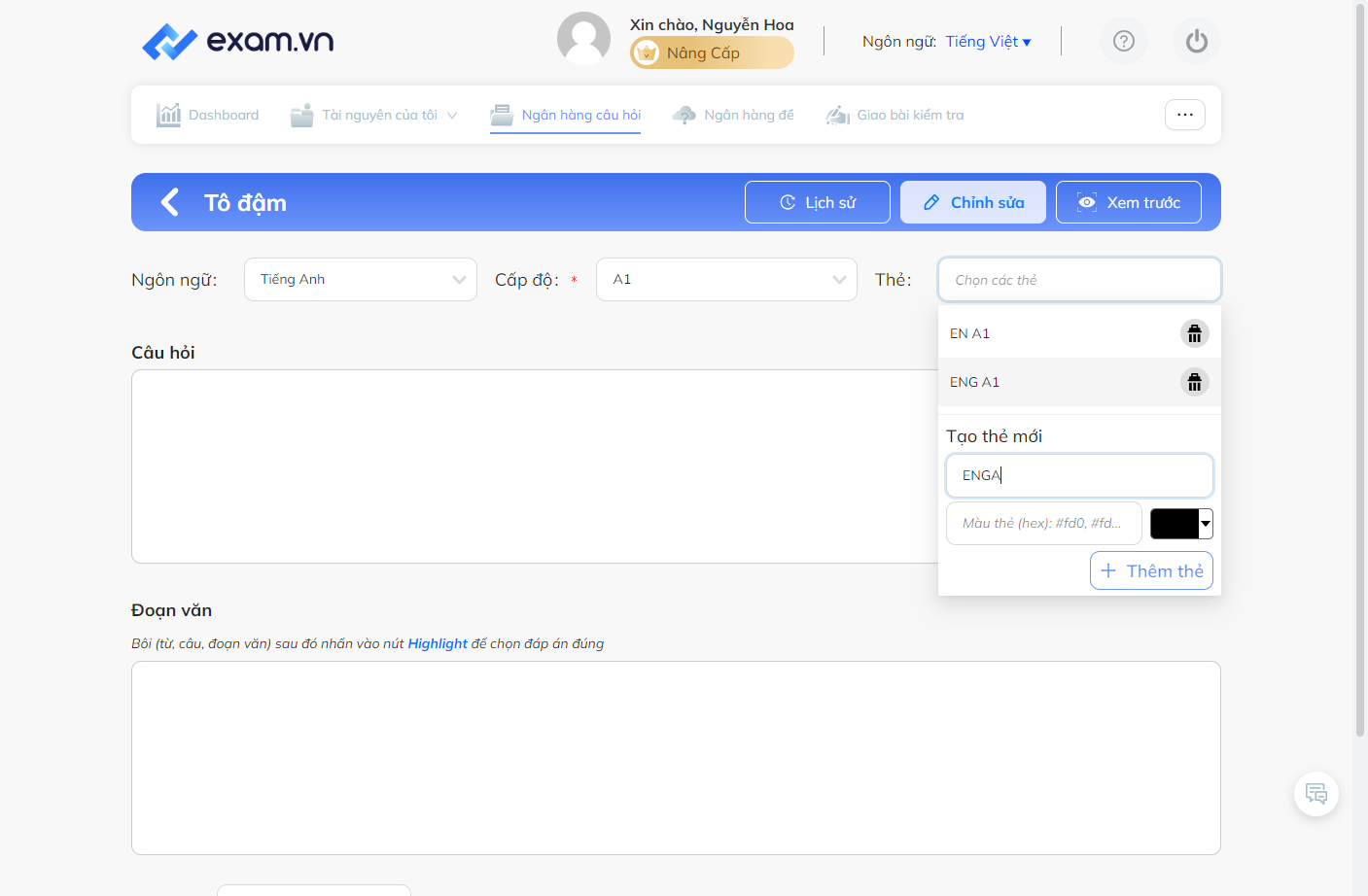1368x896 pixels.
Task: Focus the Chọn các thẻ tag field
Action: pyautogui.click(x=1079, y=280)
